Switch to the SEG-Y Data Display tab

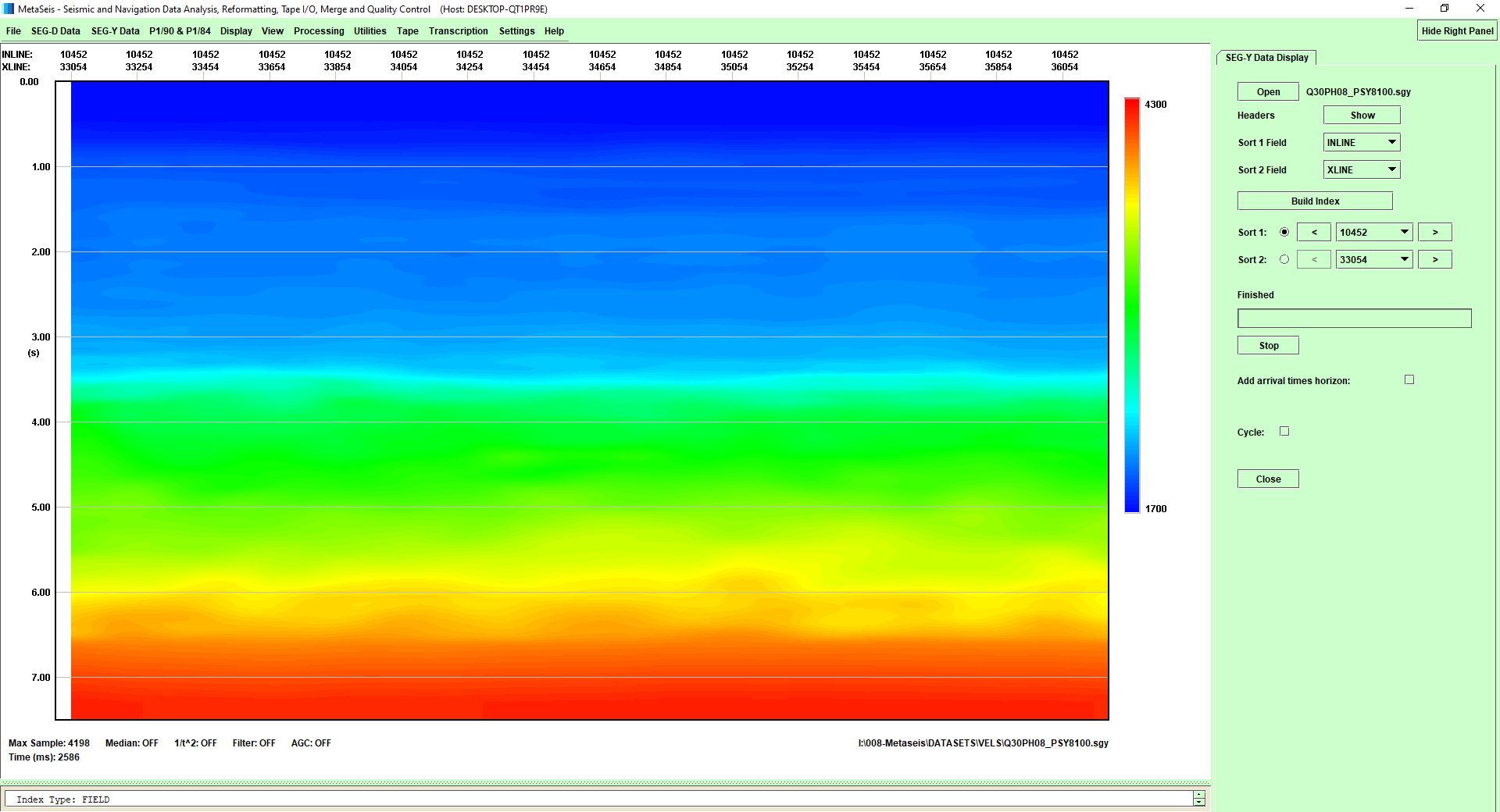pyautogui.click(x=1266, y=58)
